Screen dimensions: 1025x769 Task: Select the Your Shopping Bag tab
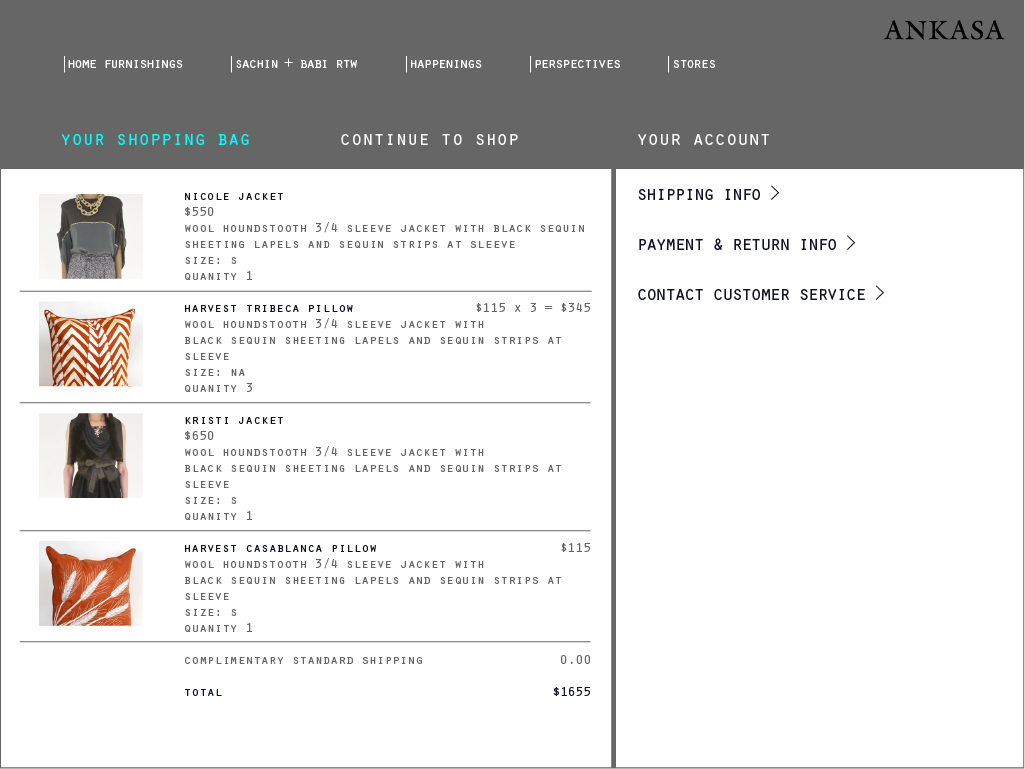coord(156,140)
